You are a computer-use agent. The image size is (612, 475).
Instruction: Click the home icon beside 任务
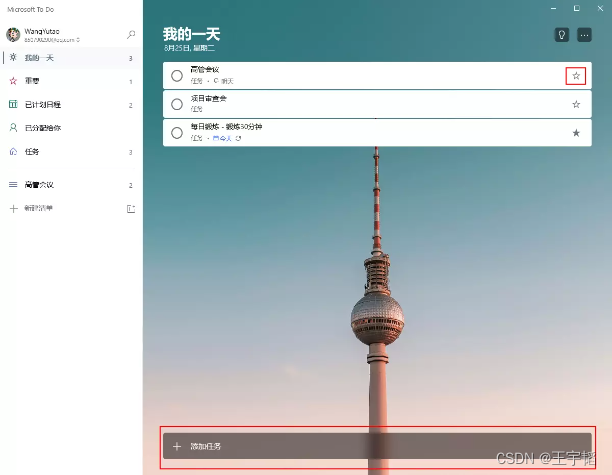[13, 151]
